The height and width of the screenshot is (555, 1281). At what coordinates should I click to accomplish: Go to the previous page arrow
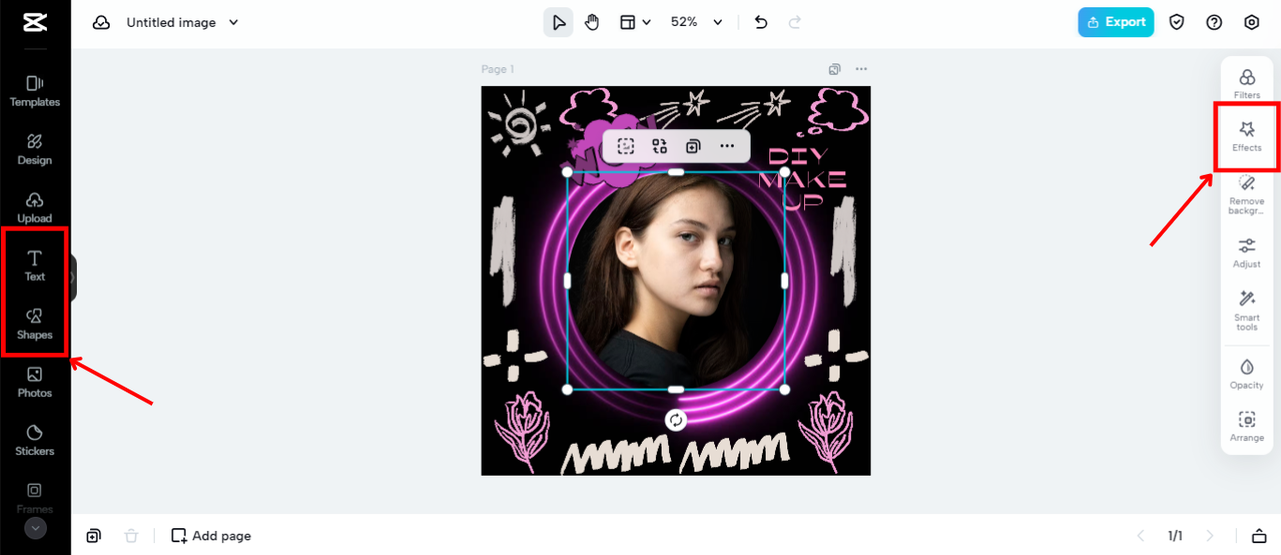[1140, 536]
